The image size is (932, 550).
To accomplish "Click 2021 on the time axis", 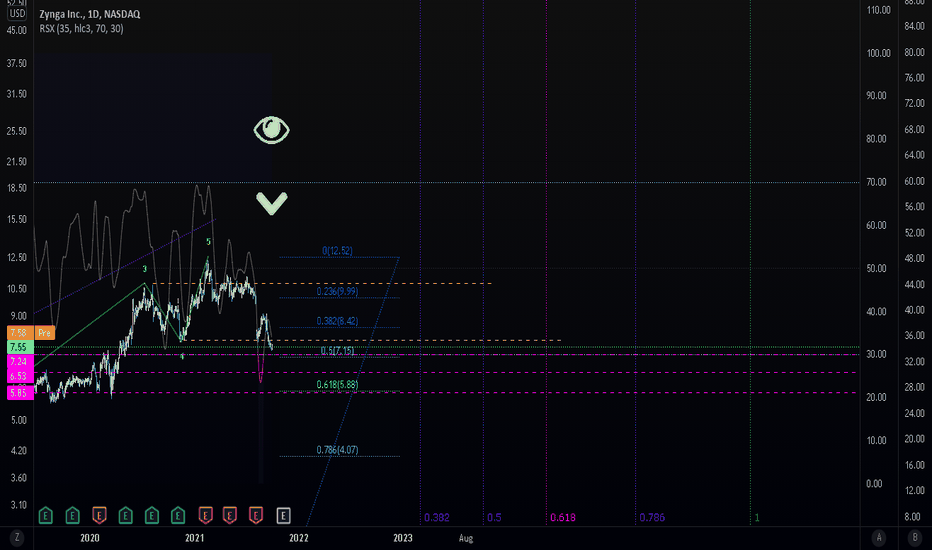I will (x=194, y=538).
